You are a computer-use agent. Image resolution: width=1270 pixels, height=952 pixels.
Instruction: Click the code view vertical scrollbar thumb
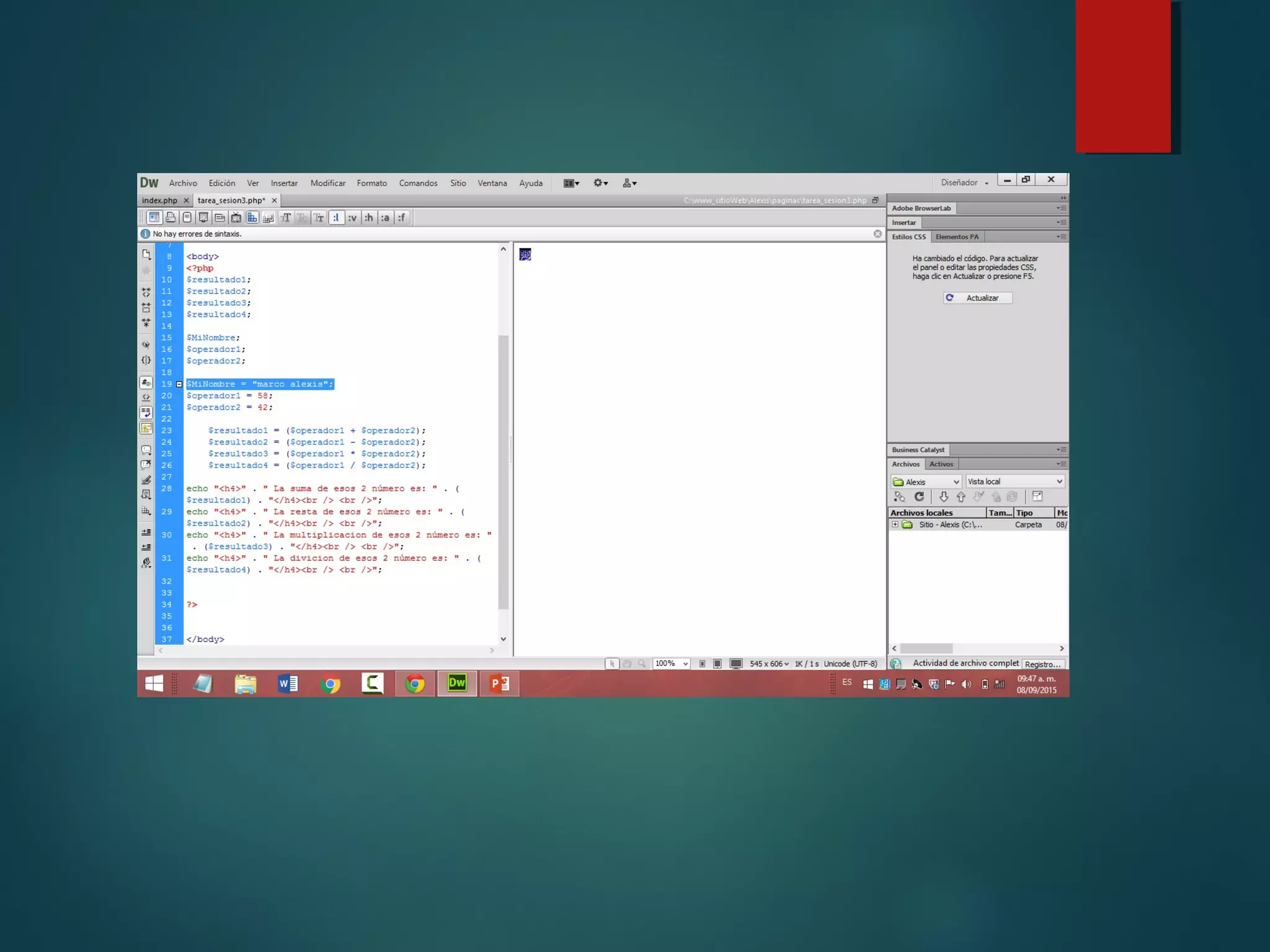[504, 471]
